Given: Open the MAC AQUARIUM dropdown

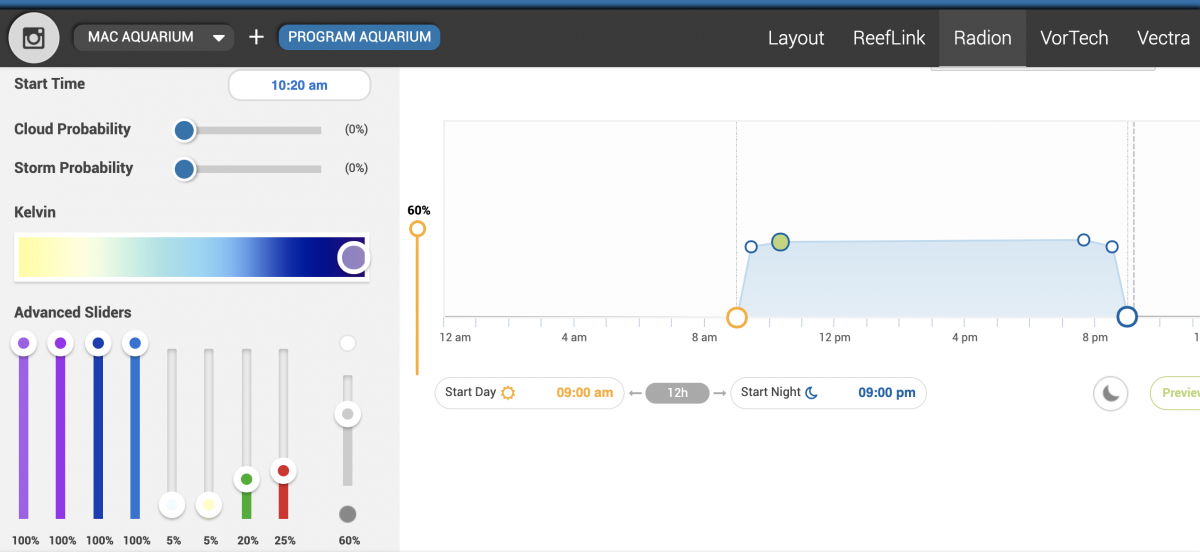Looking at the screenshot, I should (154, 37).
